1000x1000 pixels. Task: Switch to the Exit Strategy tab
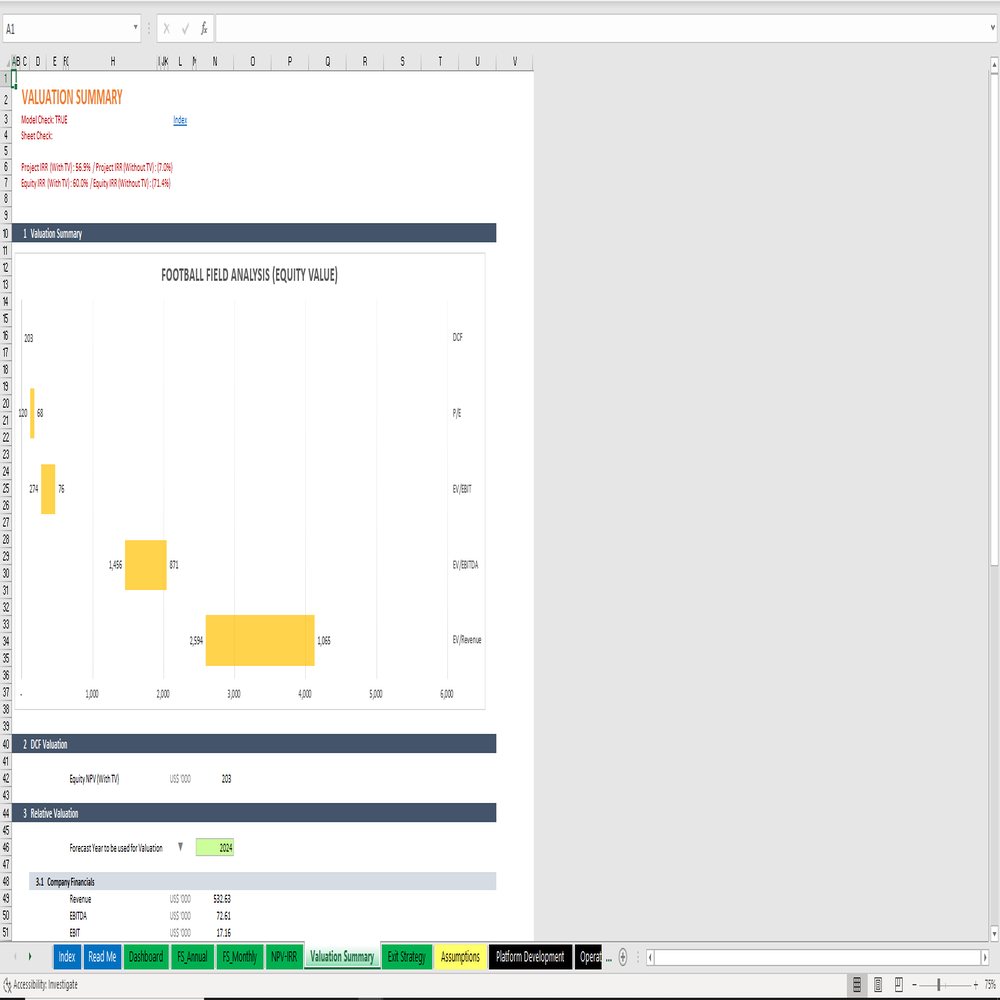(406, 957)
